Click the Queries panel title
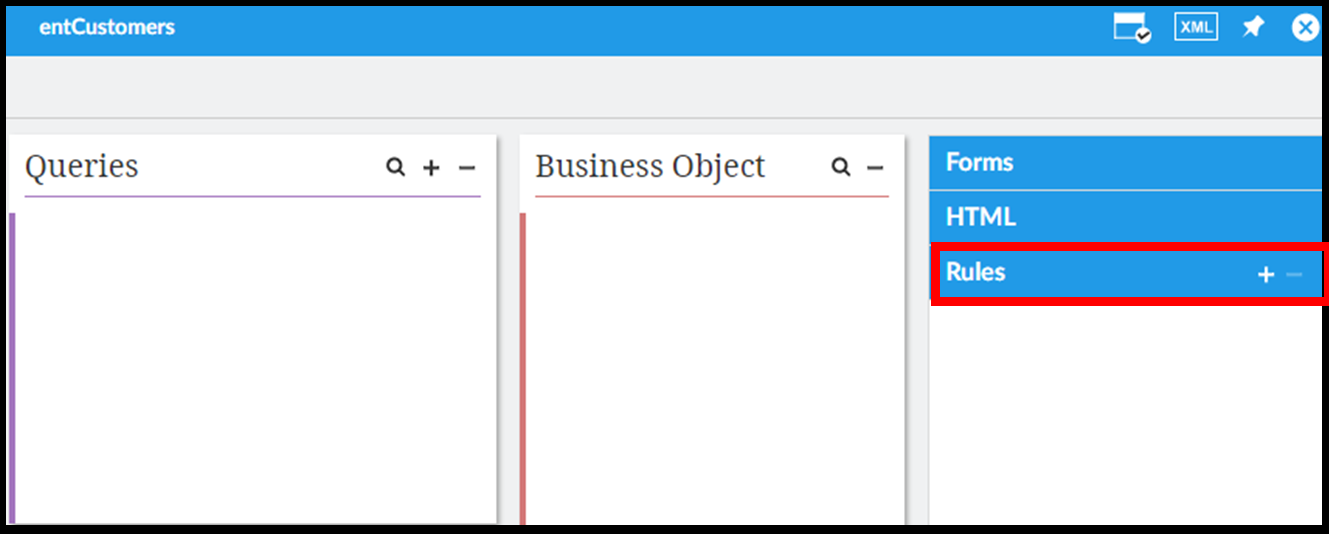The width and height of the screenshot is (1329, 534). click(x=82, y=166)
